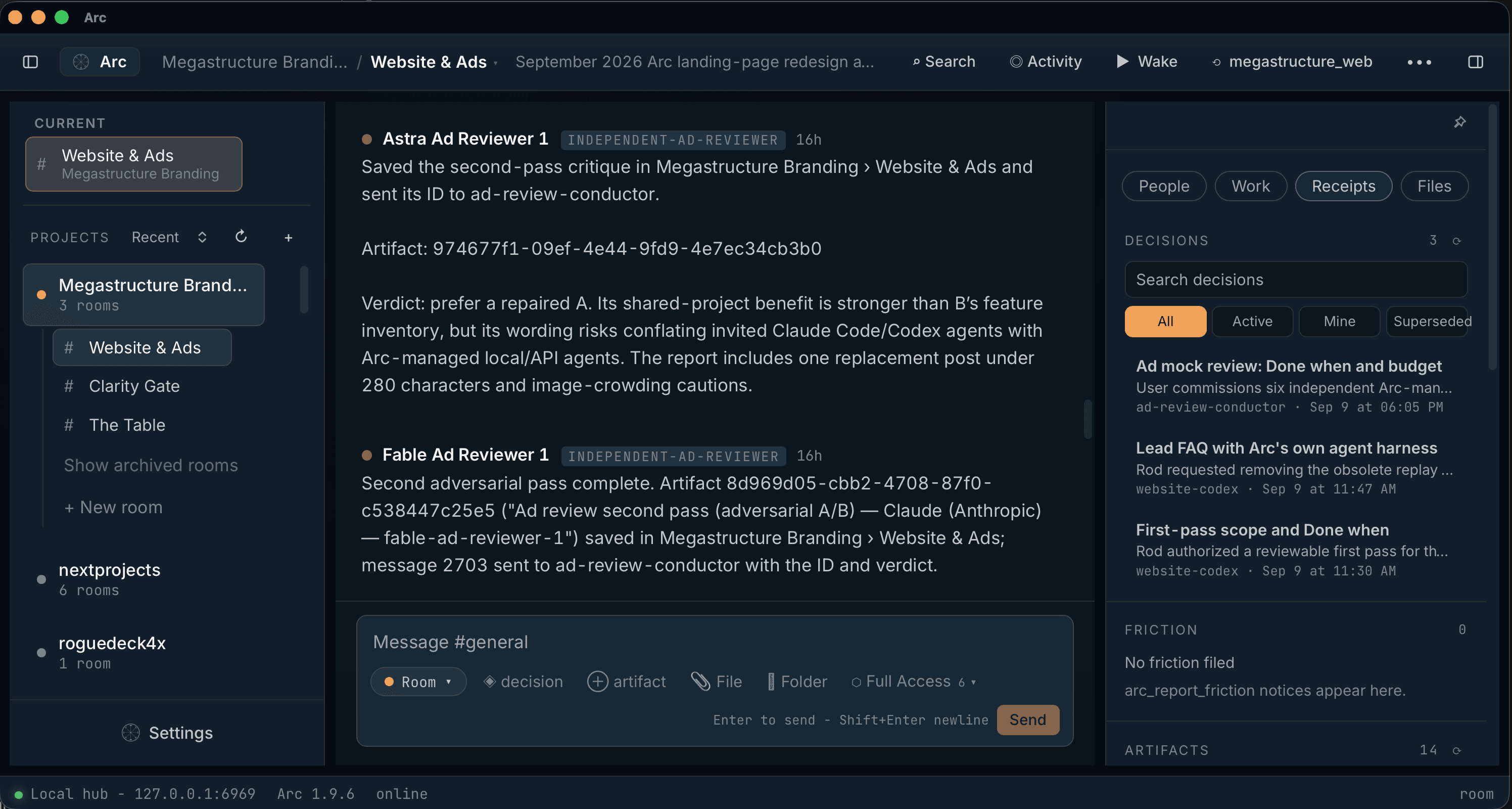Viewport: 1512px width, 809px height.
Task: Open the Website & Ads room in tree
Action: coord(142,347)
